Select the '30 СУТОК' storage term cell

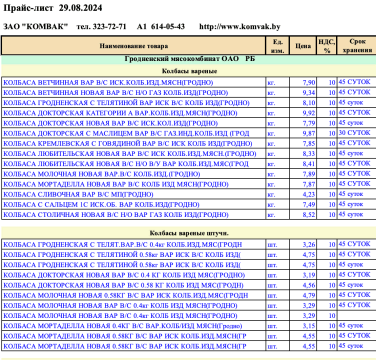point(356,133)
